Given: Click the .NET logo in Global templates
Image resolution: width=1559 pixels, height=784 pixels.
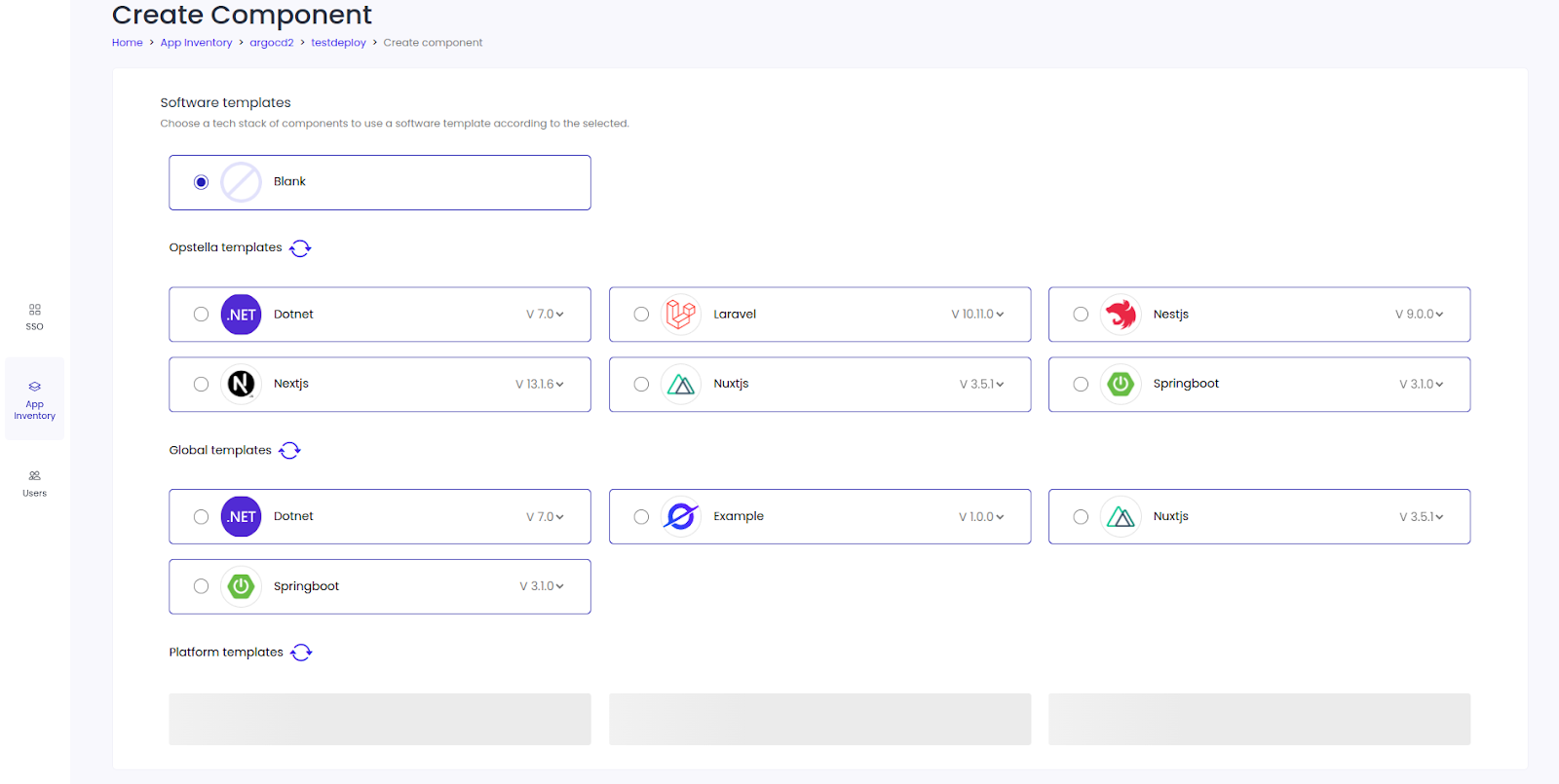Looking at the screenshot, I should [241, 517].
